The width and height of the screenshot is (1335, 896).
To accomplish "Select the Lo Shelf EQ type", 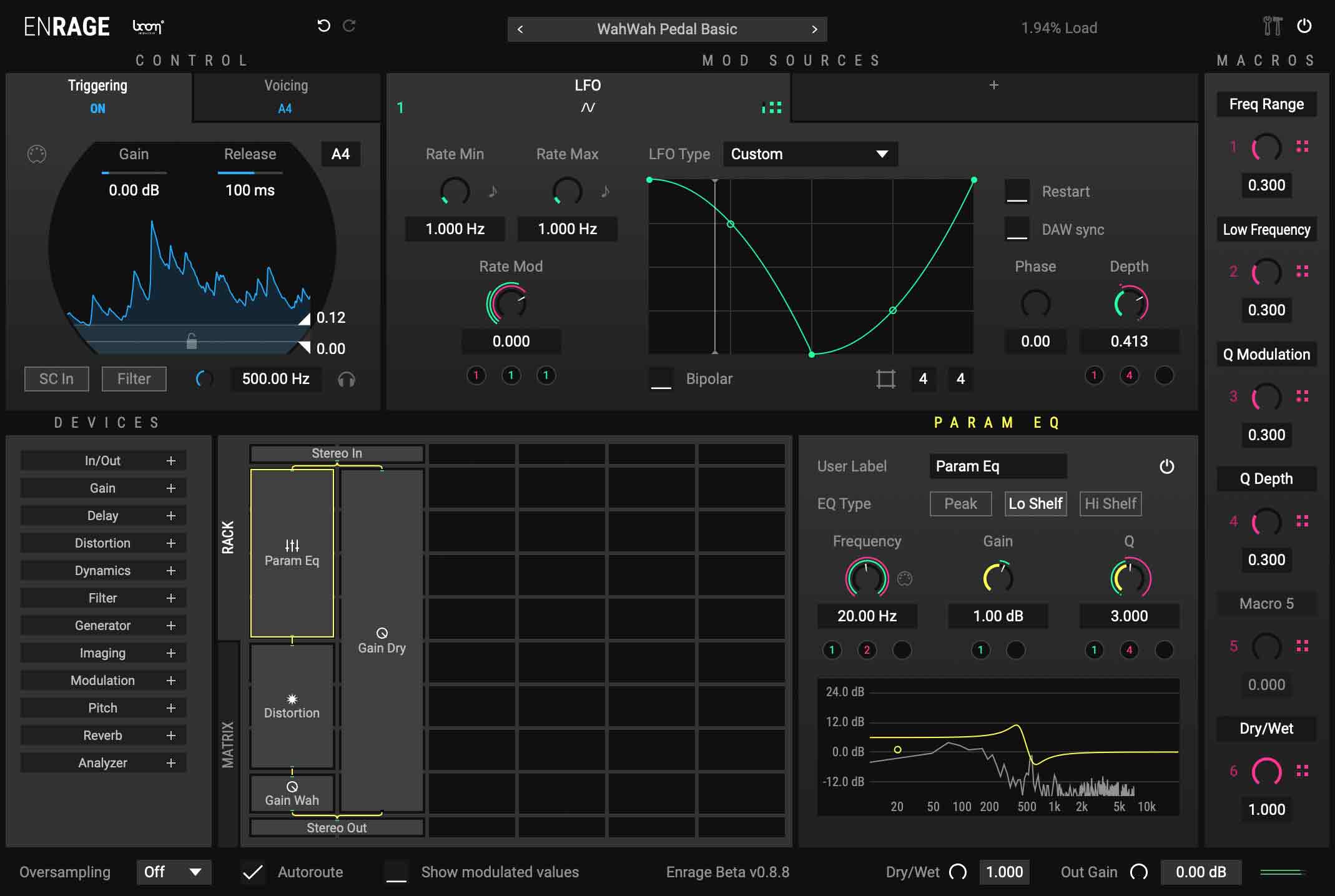I will tap(1035, 503).
